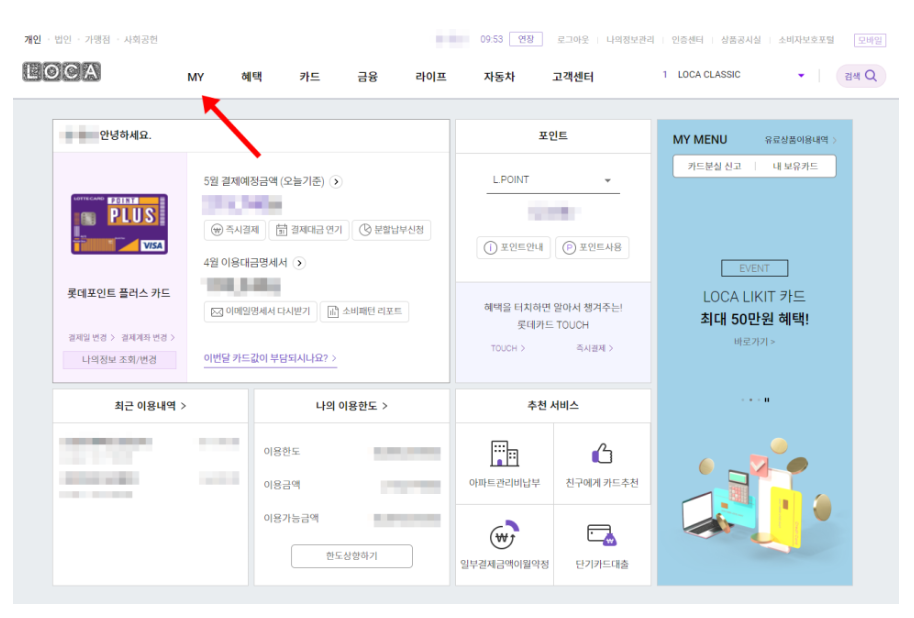The image size is (914, 618).
Task: Click 이메일명세서 다시받기 button
Action: tap(261, 311)
